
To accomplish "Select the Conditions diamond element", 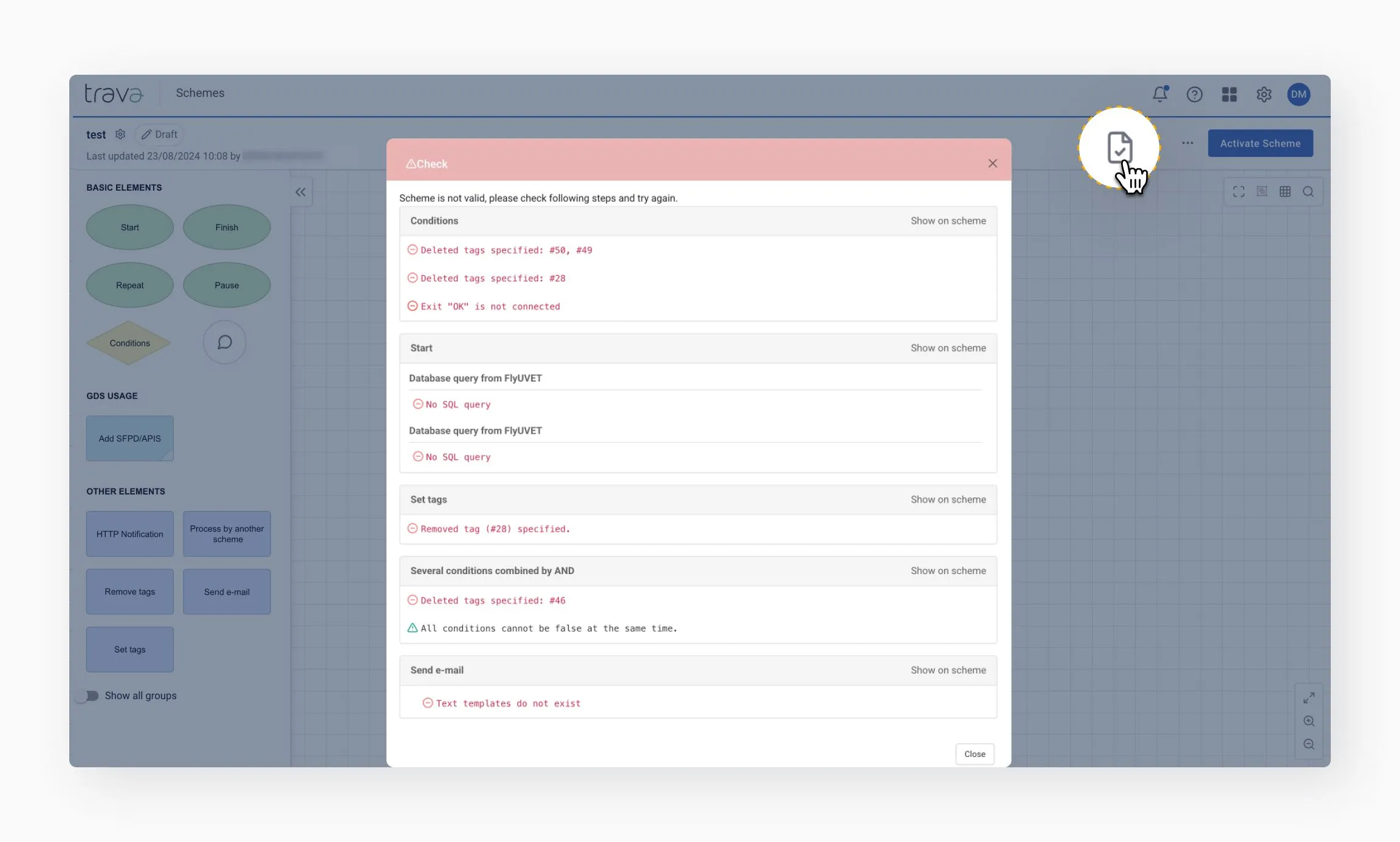I will [x=129, y=343].
